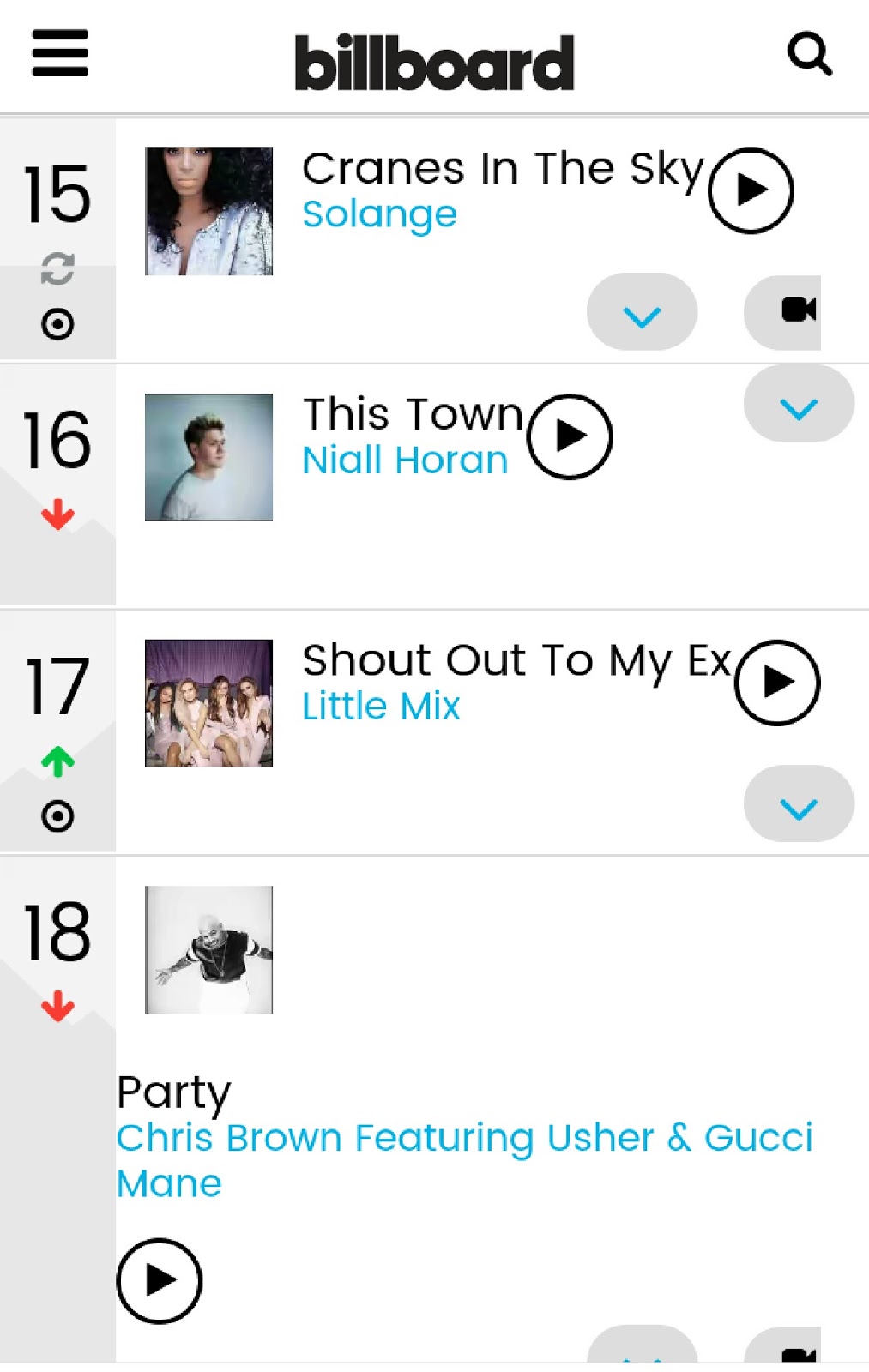Click the green up arrow beside position 17
869x1372 pixels.
click(57, 760)
